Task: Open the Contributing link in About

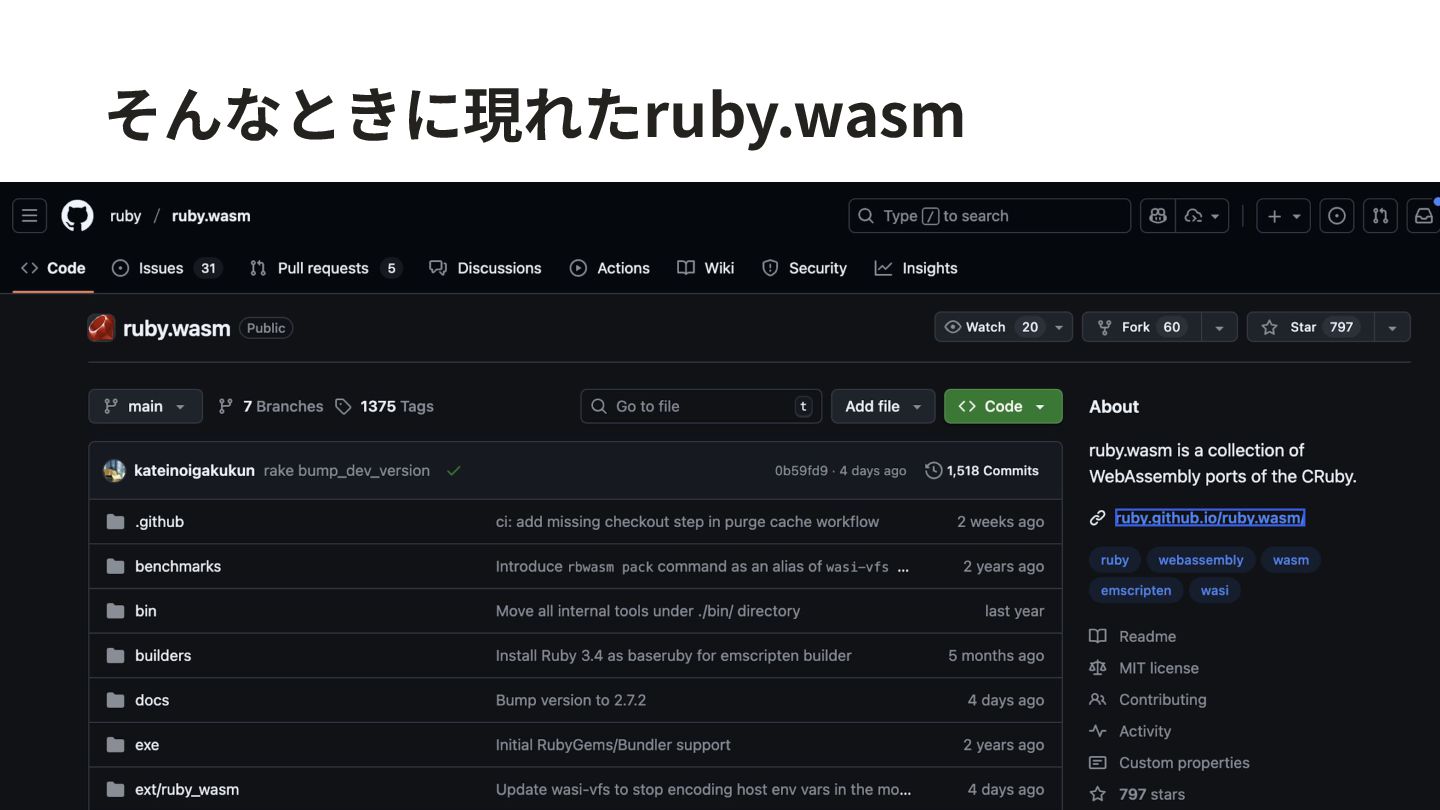Action: [1162, 700]
